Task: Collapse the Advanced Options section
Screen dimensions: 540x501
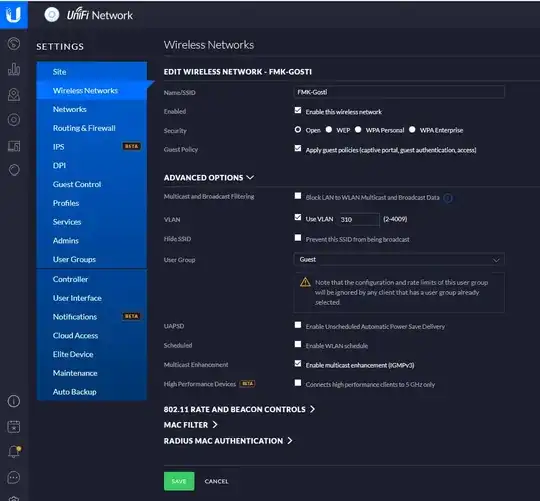Action: click(209, 178)
